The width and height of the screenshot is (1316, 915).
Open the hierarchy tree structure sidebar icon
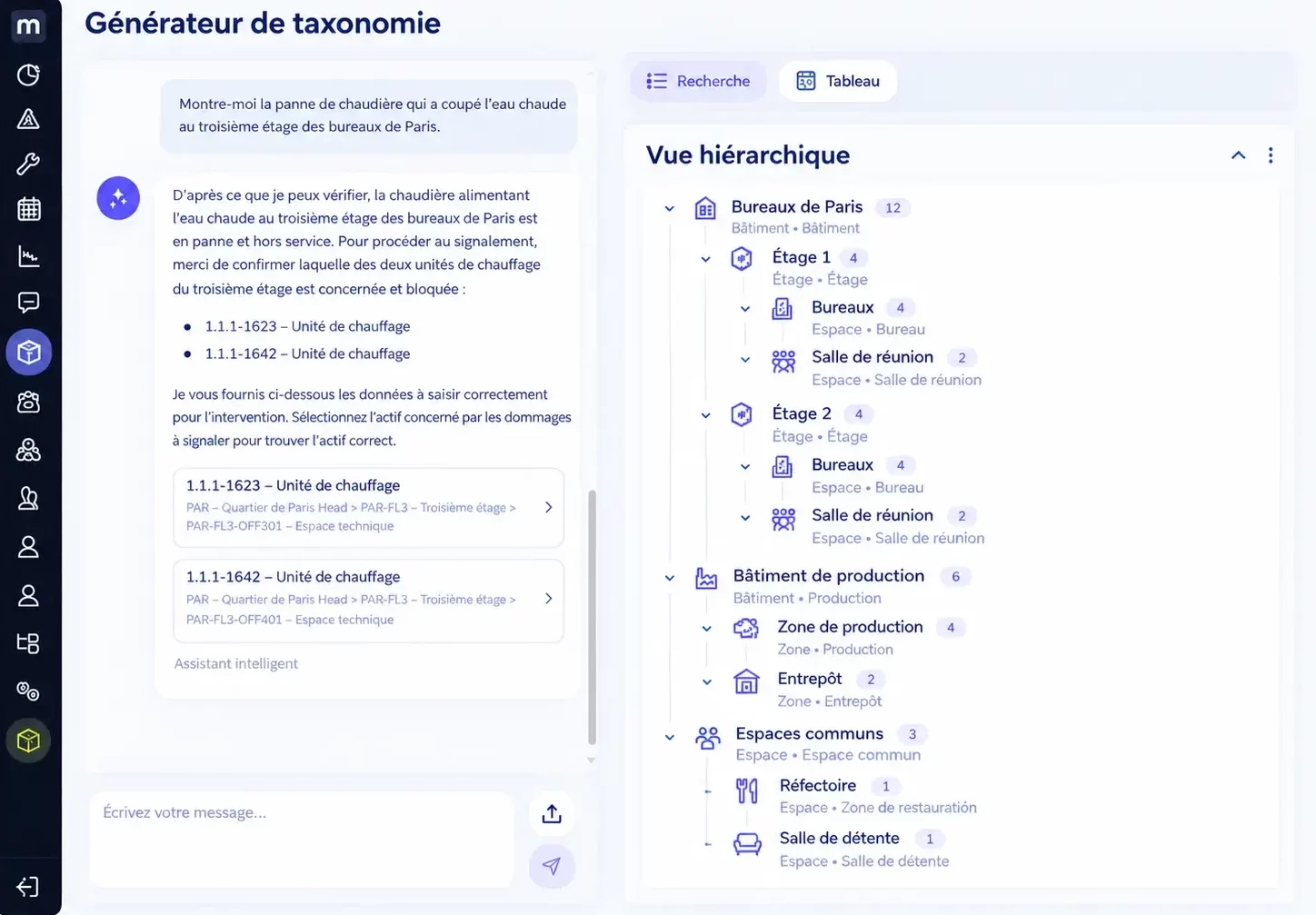(x=28, y=643)
